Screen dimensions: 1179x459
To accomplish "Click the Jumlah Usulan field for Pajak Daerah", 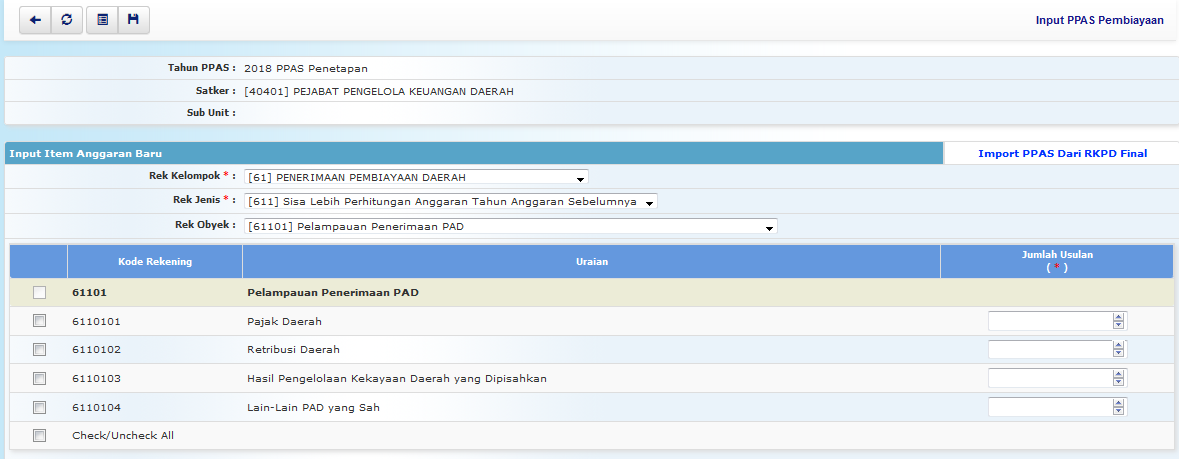I will pos(1049,321).
